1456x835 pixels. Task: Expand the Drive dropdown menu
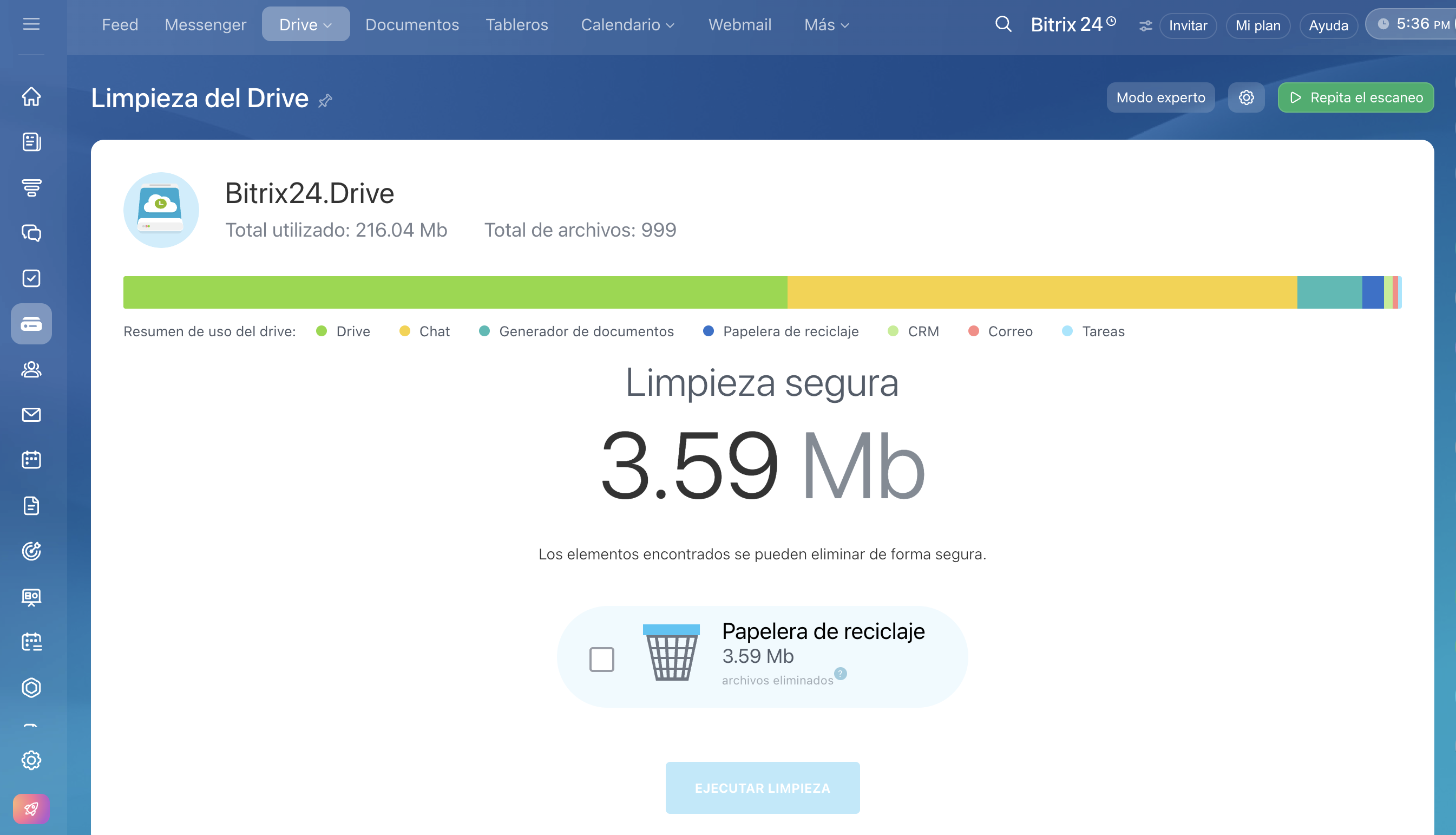coord(305,25)
